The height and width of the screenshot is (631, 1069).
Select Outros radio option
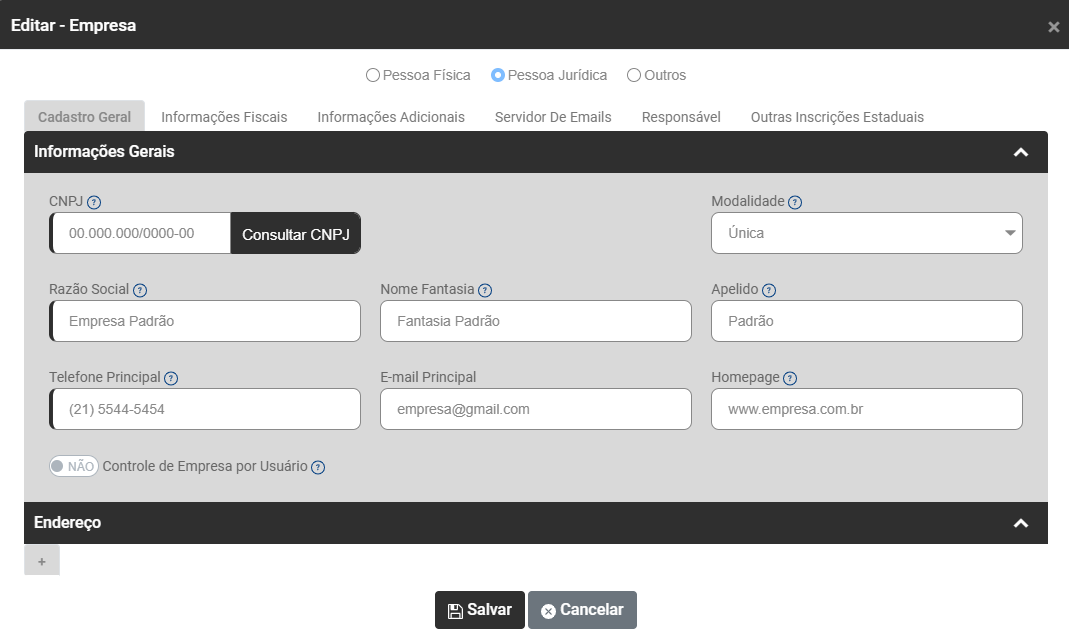click(x=634, y=76)
